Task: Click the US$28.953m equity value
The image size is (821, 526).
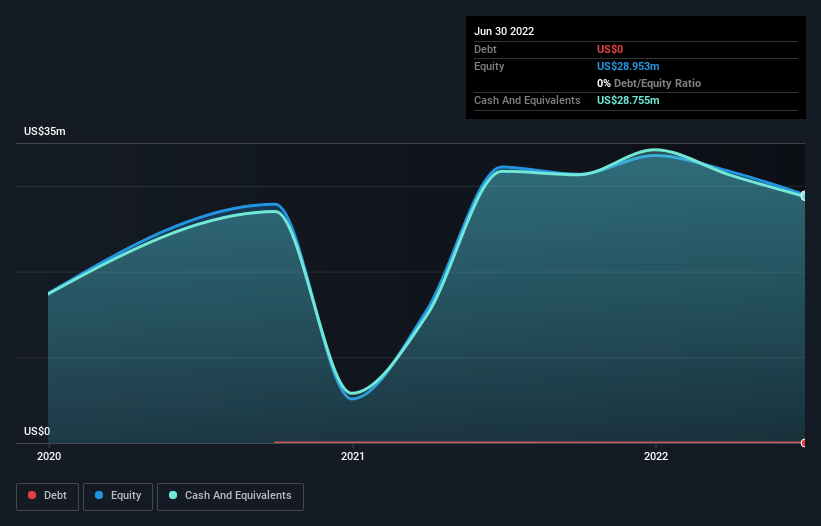Action: 628,66
